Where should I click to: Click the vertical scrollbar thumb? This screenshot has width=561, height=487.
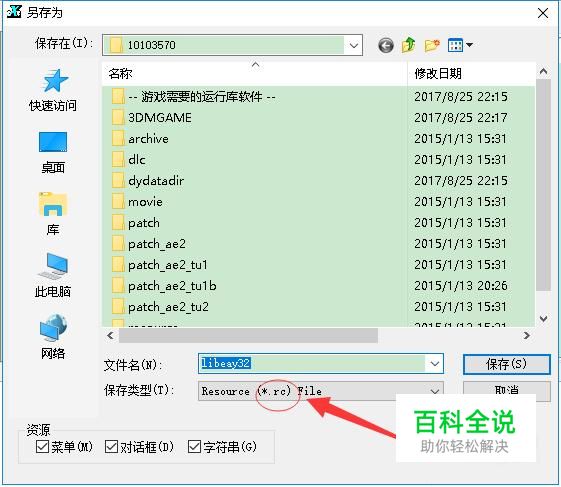[543, 185]
